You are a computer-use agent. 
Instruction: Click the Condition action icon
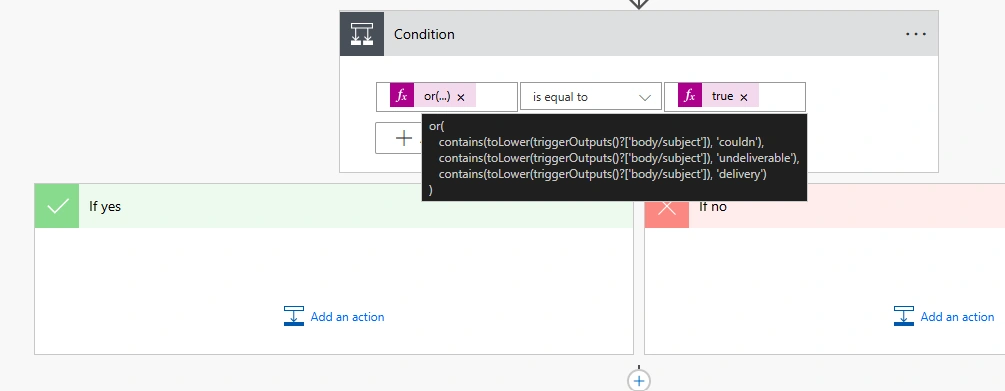[x=362, y=34]
